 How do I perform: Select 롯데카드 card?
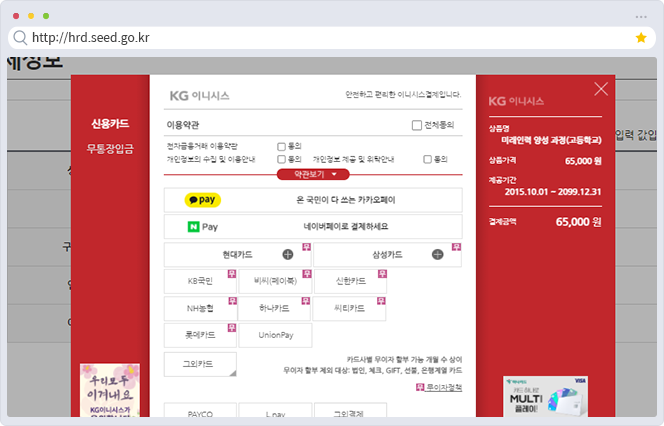pyautogui.click(x=200, y=335)
